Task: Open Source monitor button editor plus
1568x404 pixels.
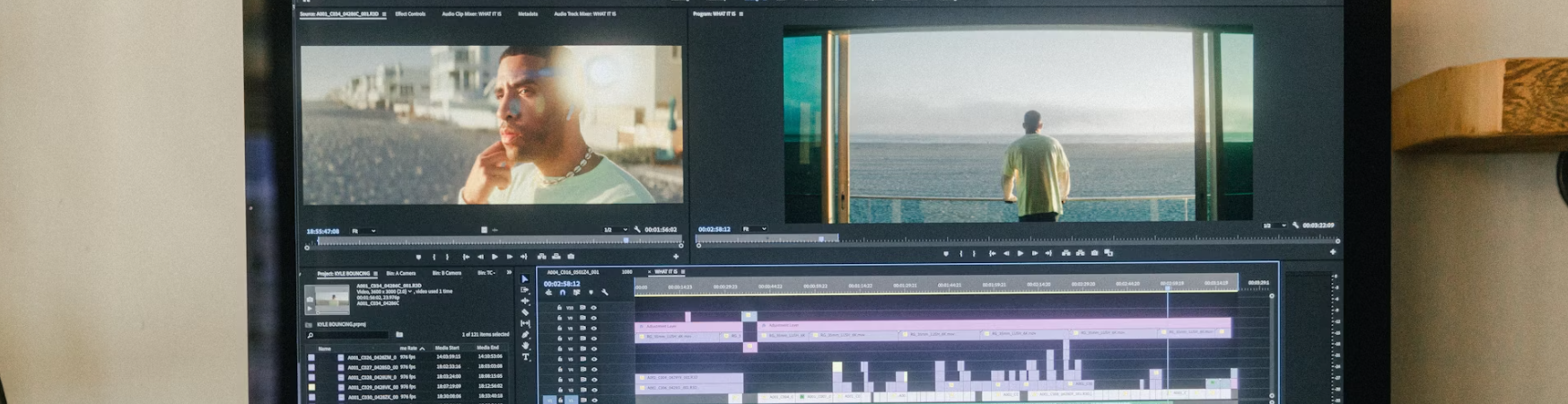Action: point(676,257)
